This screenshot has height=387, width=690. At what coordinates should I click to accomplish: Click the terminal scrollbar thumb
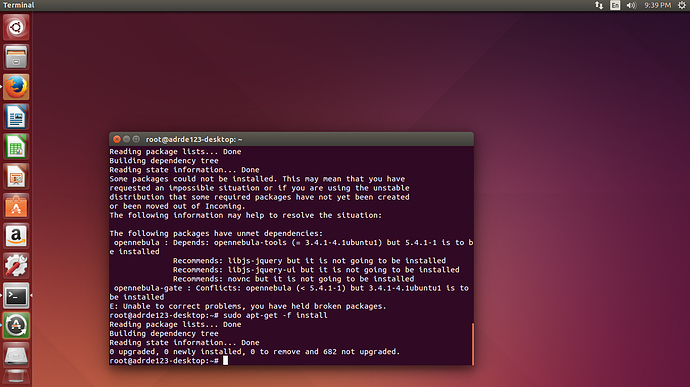[473, 344]
